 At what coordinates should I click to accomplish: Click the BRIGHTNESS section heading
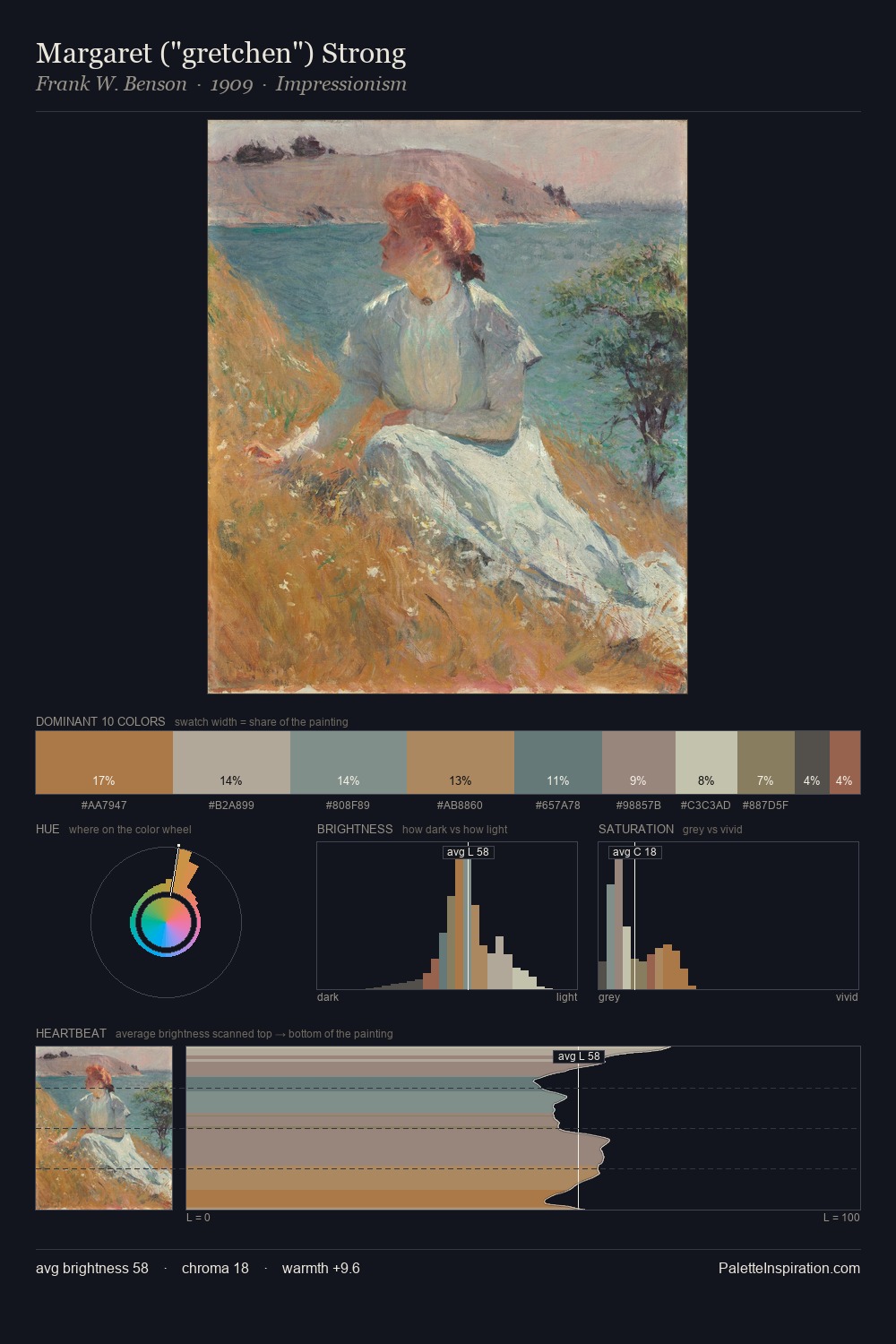pyautogui.click(x=355, y=829)
